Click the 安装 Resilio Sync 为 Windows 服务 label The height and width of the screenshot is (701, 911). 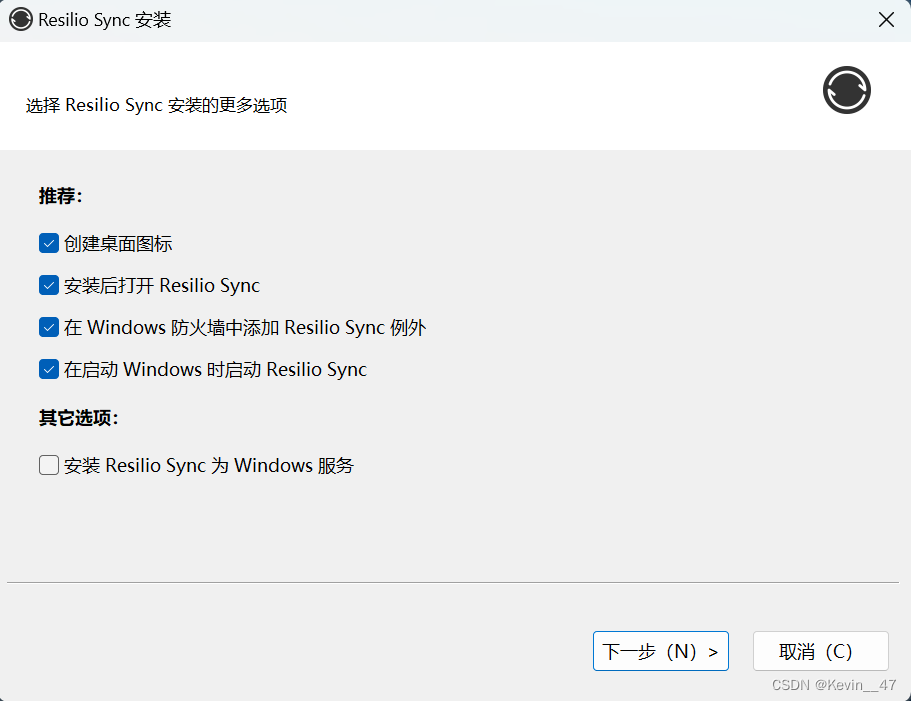[x=208, y=465]
